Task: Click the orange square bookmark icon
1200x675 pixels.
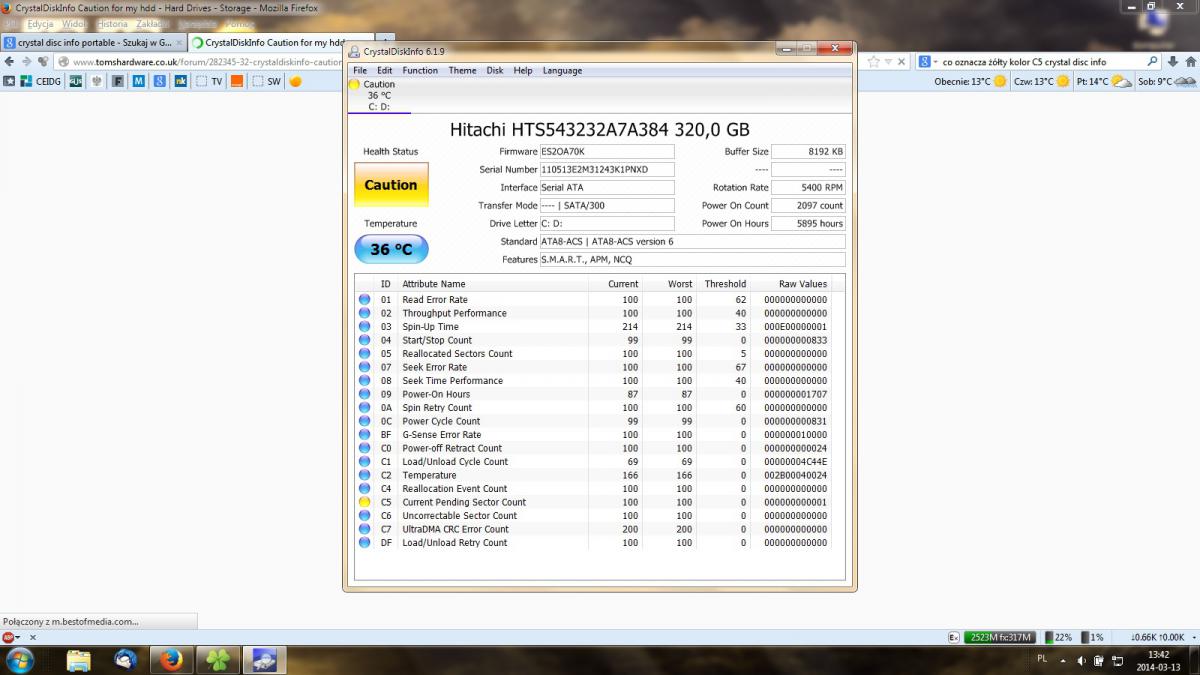Action: tap(237, 82)
